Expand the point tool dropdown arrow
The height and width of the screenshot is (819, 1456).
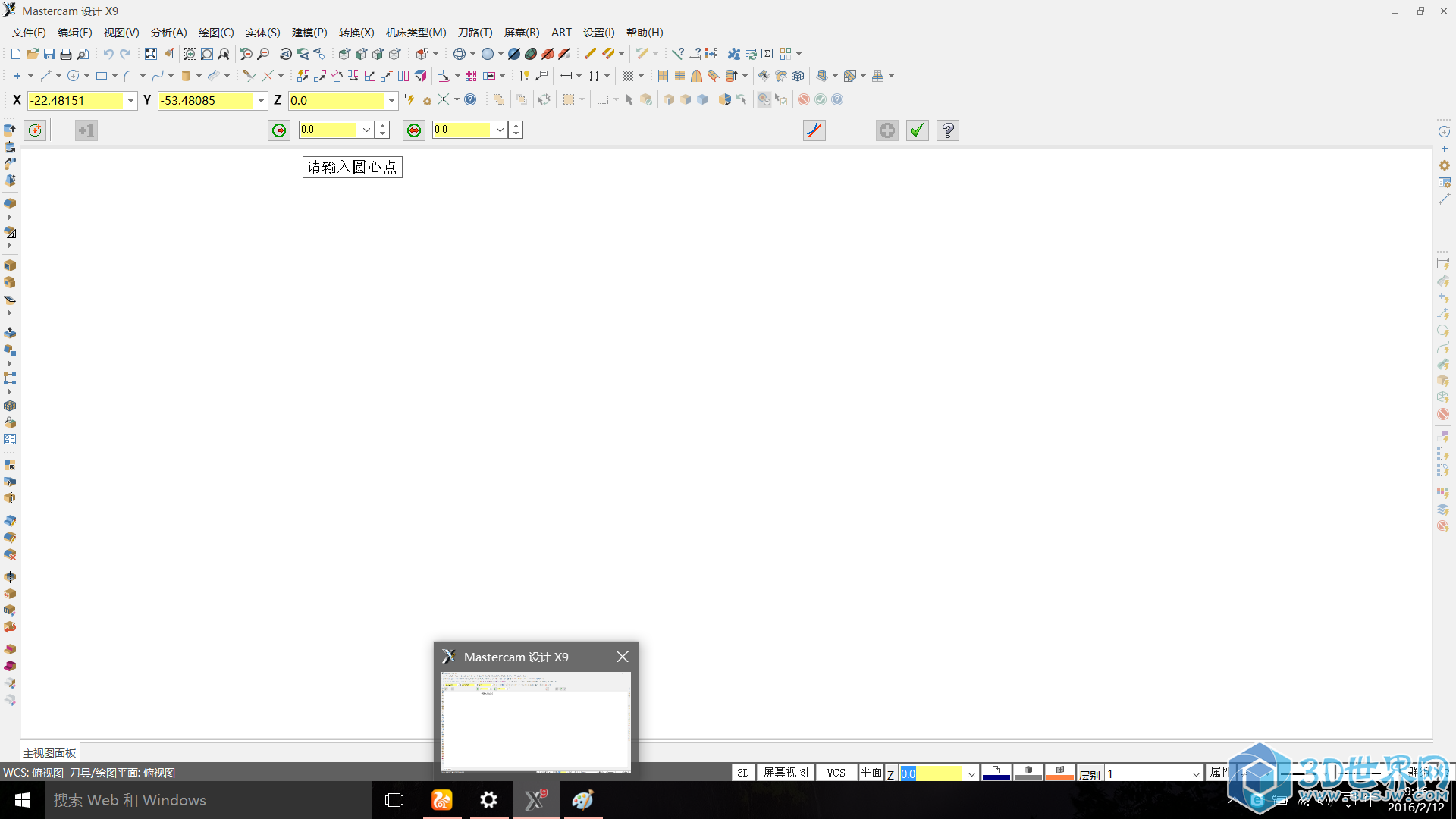click(30, 76)
